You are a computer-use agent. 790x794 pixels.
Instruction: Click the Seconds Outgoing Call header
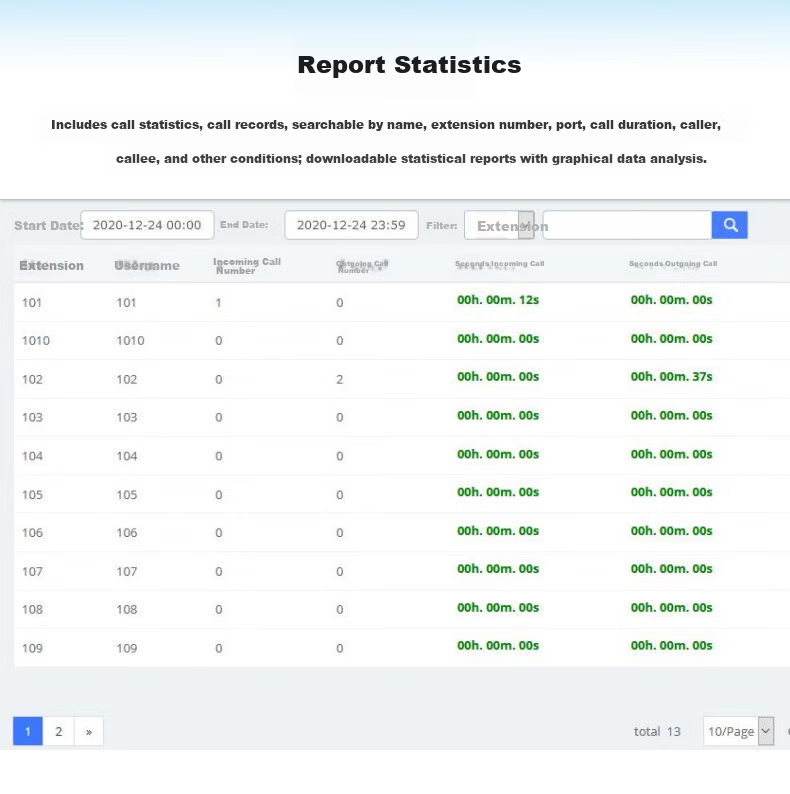click(x=673, y=264)
